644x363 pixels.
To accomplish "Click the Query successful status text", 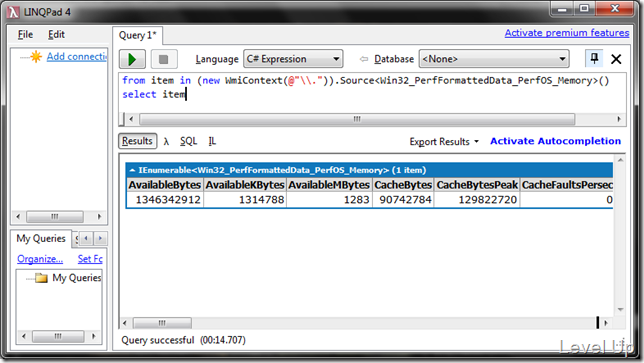I will [183, 340].
